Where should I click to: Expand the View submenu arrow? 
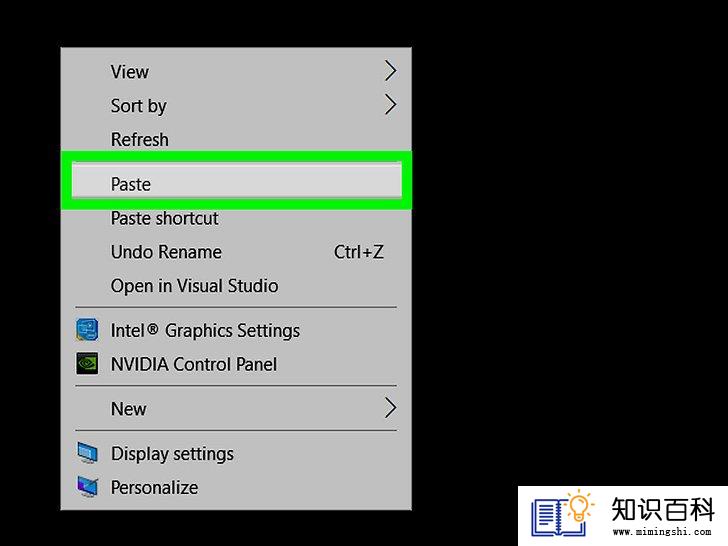point(390,71)
